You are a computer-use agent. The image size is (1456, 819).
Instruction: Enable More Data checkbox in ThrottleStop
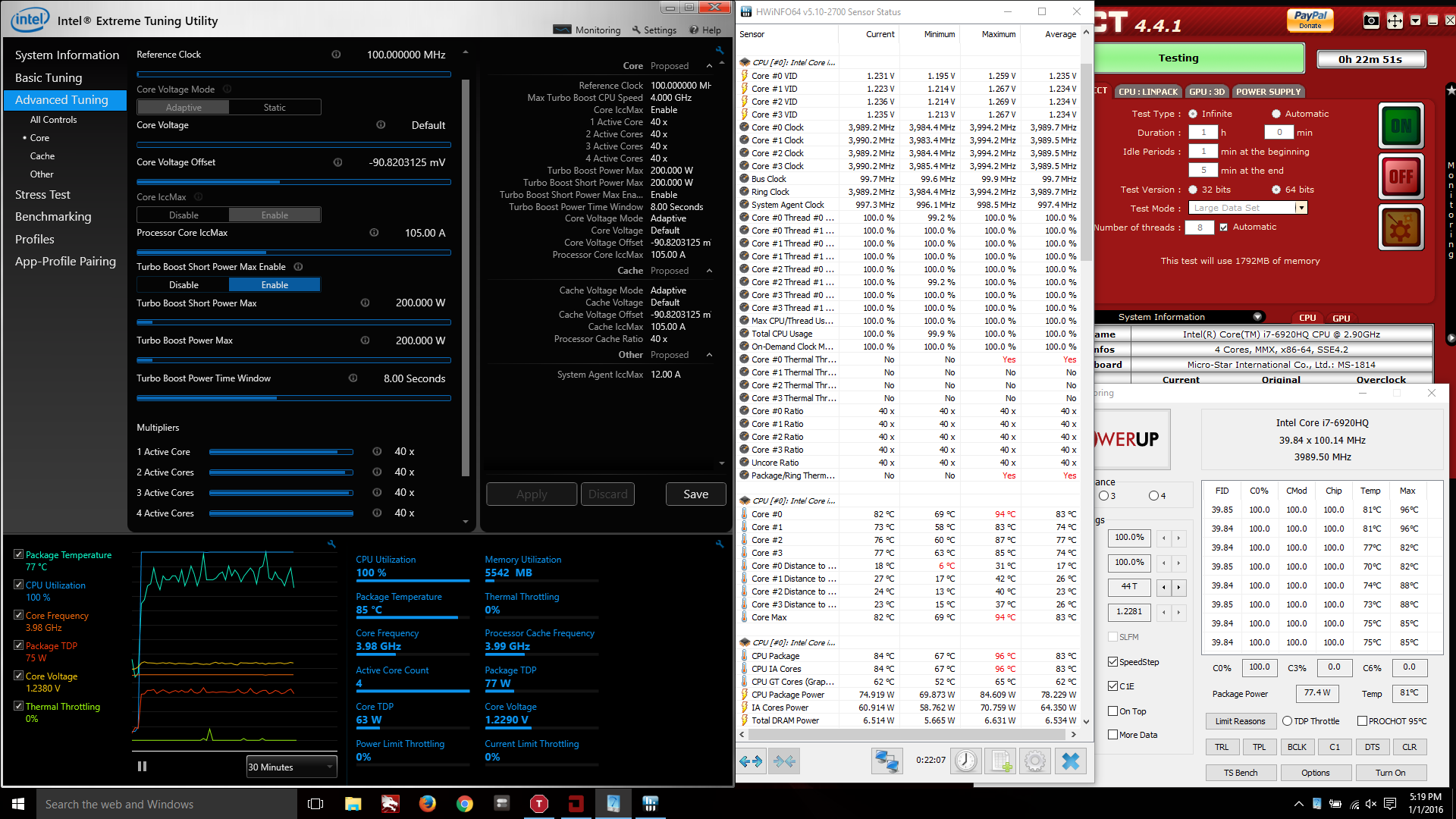click(x=1112, y=735)
